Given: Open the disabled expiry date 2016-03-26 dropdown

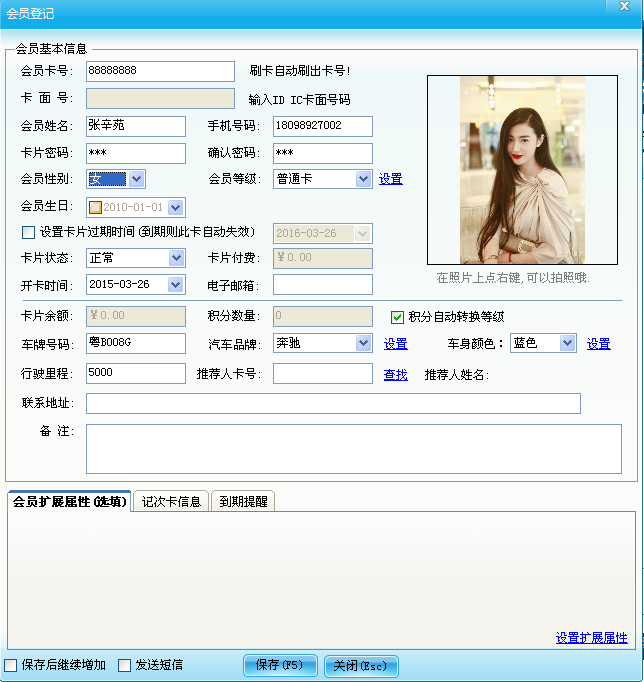Looking at the screenshot, I should pyautogui.click(x=362, y=234).
